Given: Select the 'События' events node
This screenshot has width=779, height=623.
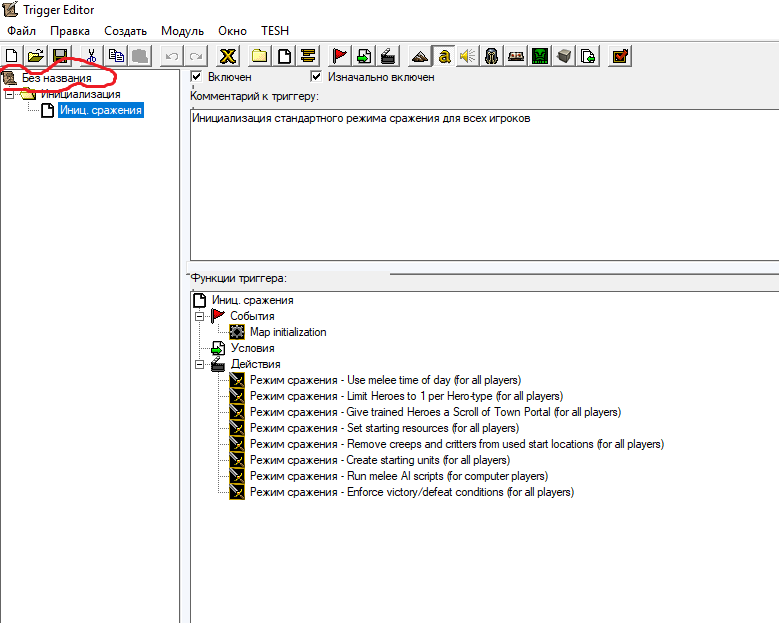Looking at the screenshot, I should coord(252,316).
